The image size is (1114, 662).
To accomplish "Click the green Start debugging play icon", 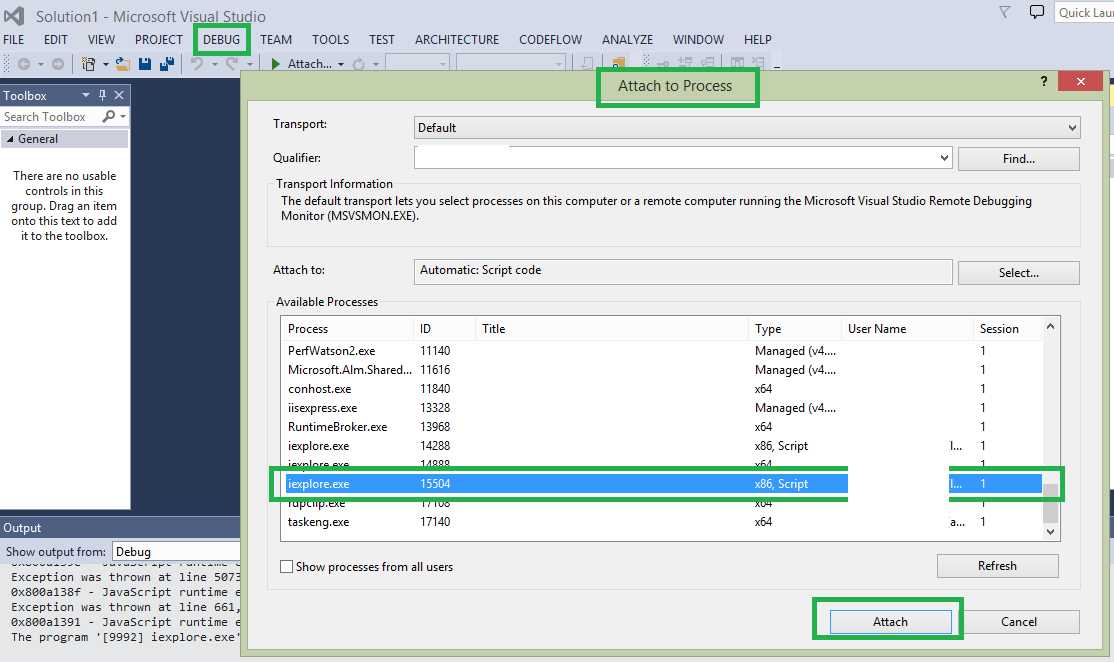I will coord(276,64).
